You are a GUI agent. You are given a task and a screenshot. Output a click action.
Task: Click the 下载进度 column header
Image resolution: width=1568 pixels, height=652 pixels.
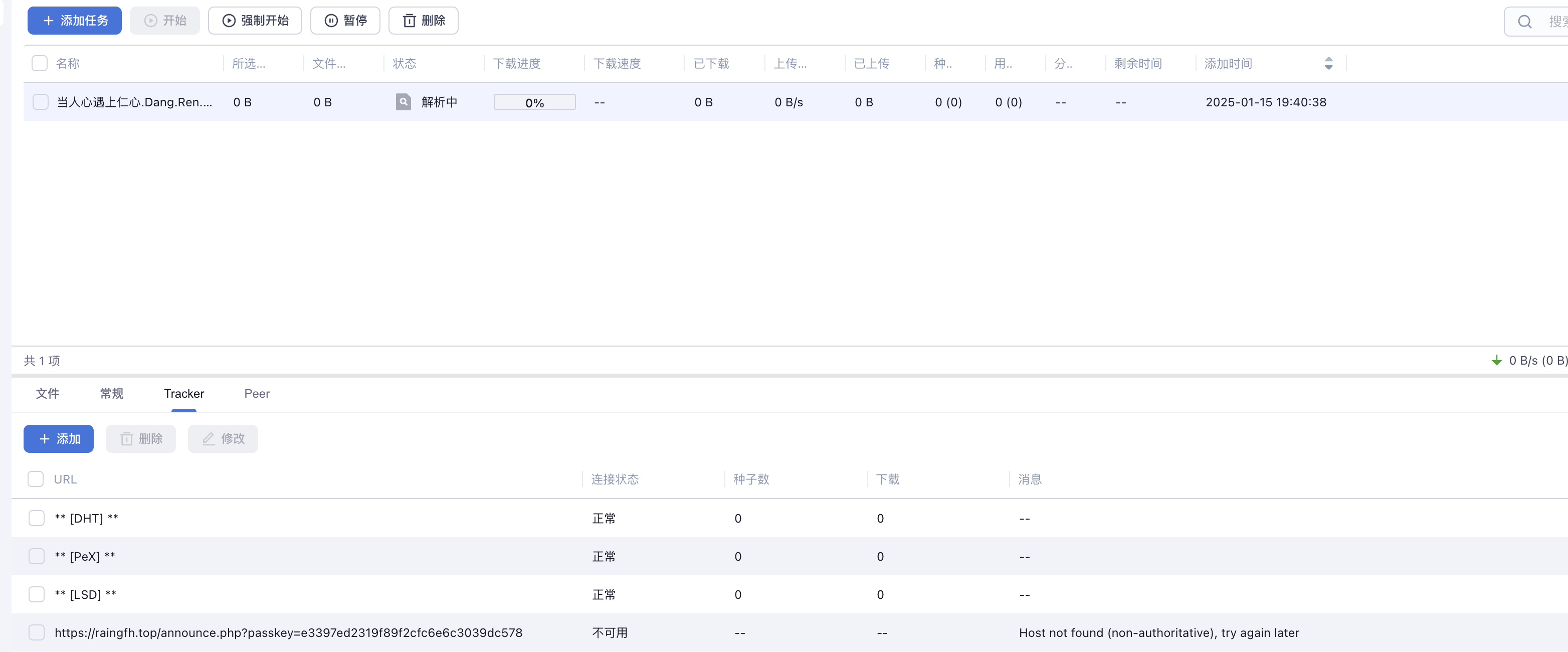(x=517, y=63)
